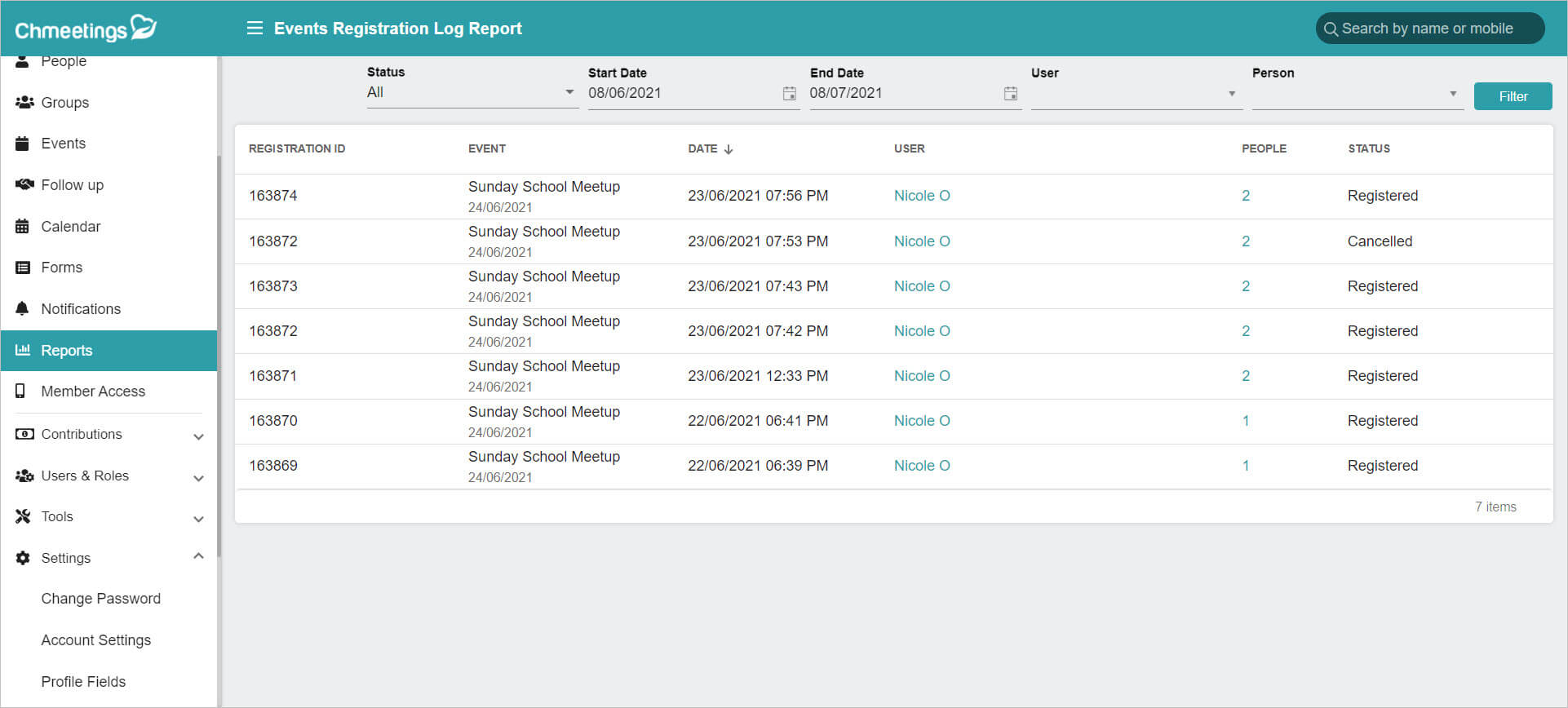Click the People column header

coord(1264,148)
